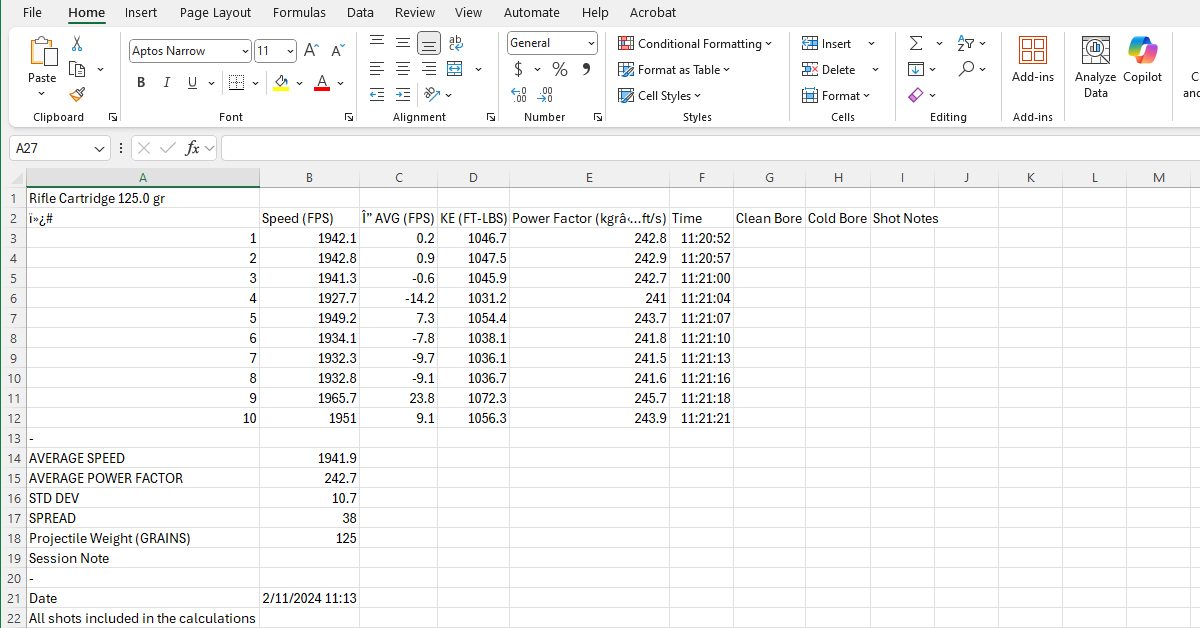Open Analyze Data tool
The width and height of the screenshot is (1200, 628).
coord(1096,68)
